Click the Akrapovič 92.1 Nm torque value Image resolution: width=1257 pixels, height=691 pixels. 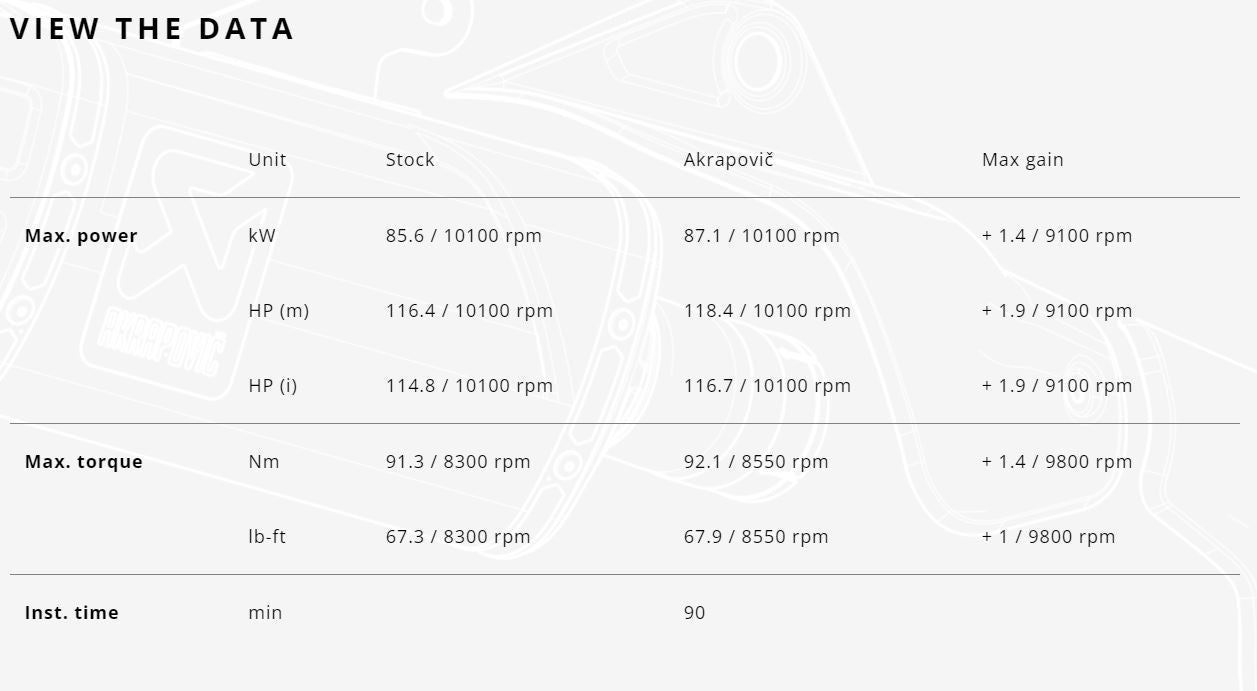(756, 462)
